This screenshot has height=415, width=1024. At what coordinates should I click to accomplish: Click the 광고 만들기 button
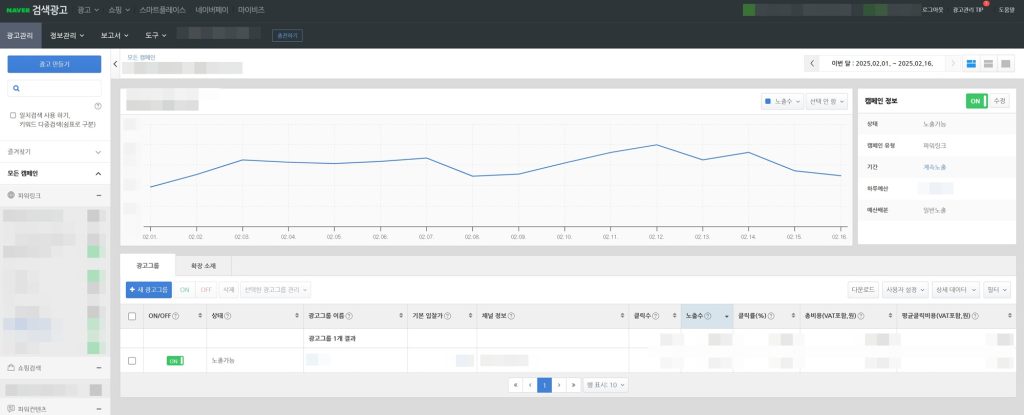pos(54,64)
